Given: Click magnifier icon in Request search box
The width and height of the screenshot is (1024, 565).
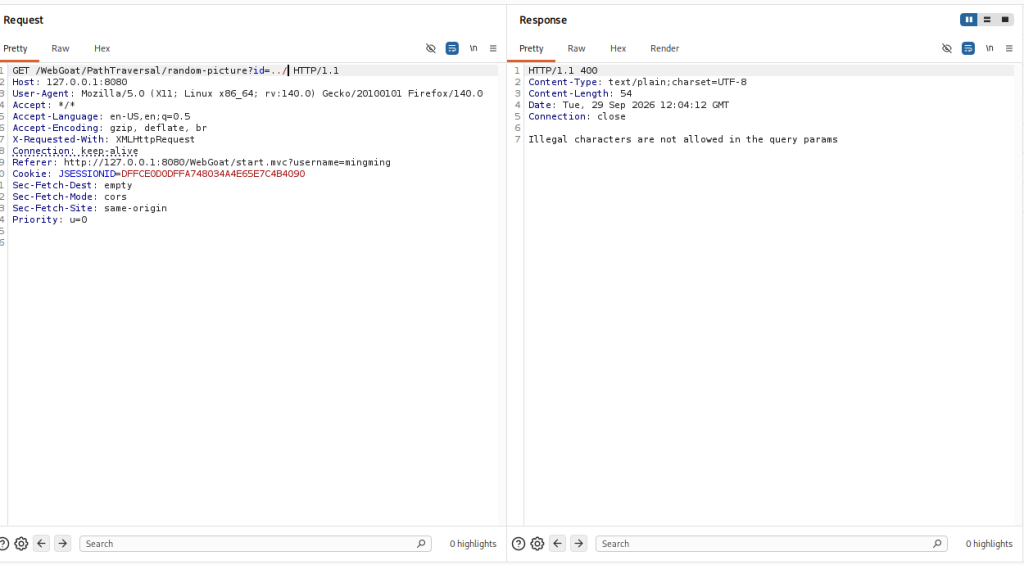Looking at the screenshot, I should (421, 543).
